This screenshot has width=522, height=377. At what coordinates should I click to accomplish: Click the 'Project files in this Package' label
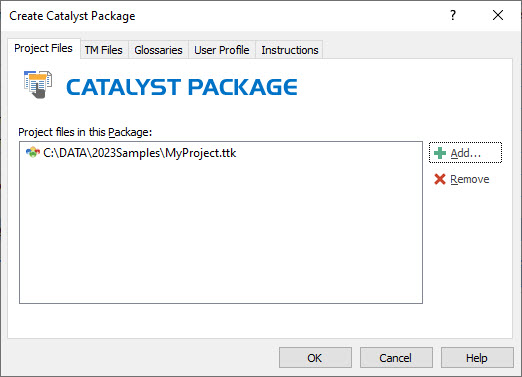pyautogui.click(x=85, y=132)
